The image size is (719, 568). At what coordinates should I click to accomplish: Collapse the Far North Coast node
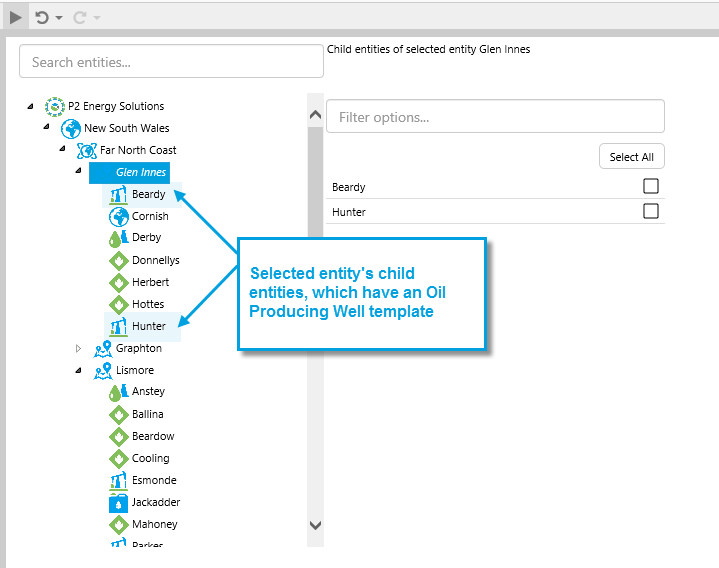(62, 149)
